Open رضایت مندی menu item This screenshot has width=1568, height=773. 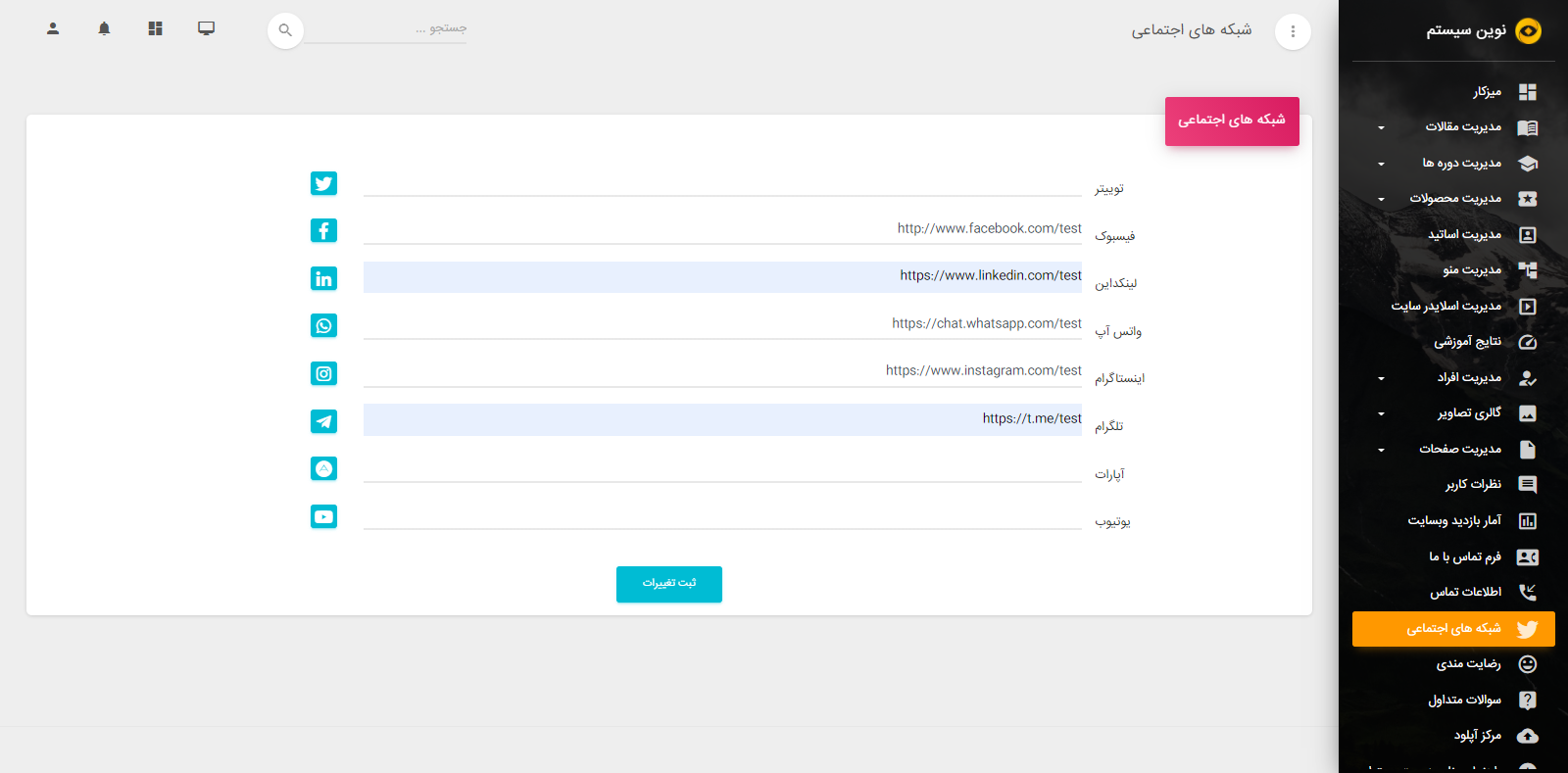1453,664
